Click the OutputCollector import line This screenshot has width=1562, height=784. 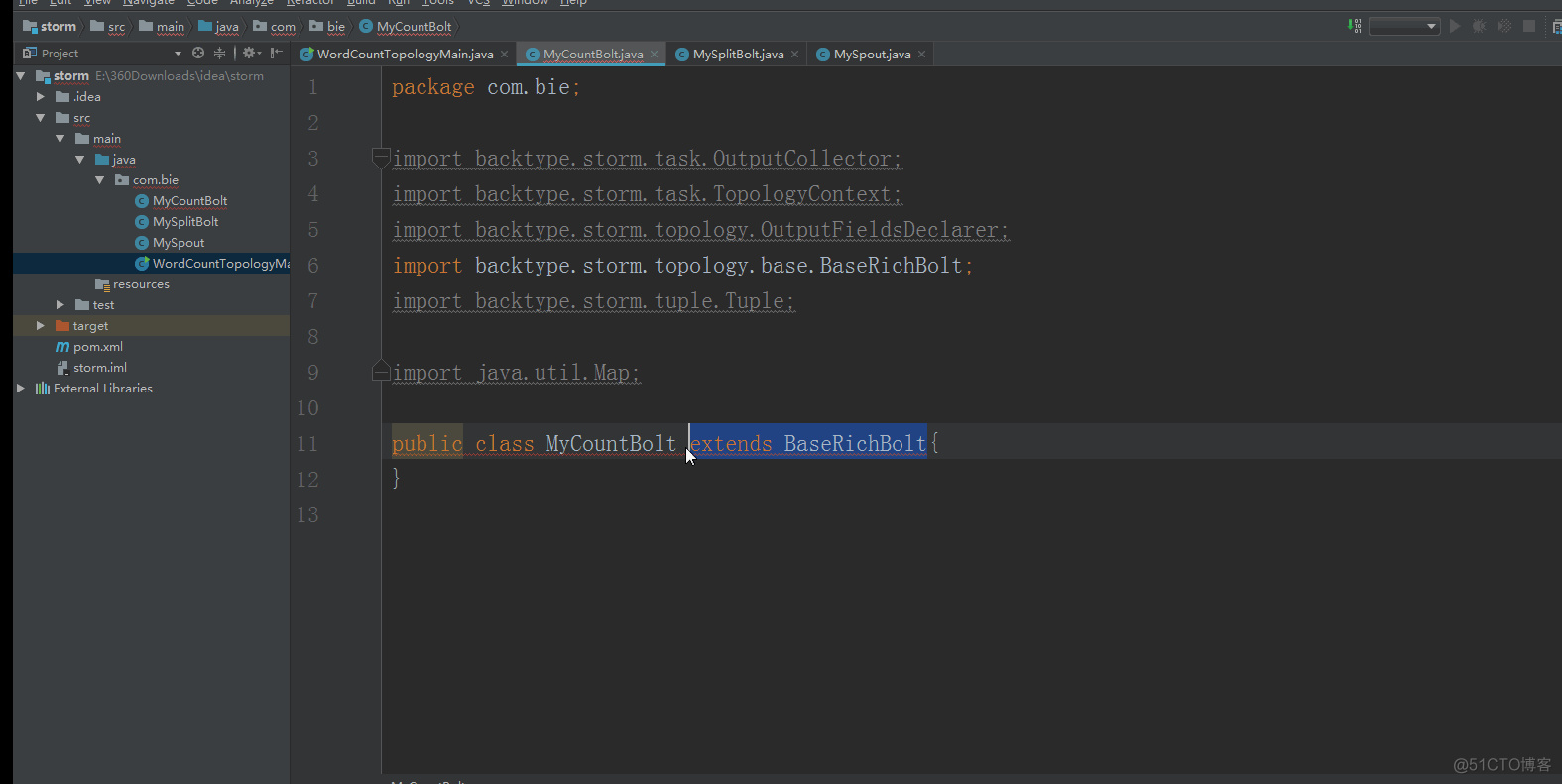point(648,159)
